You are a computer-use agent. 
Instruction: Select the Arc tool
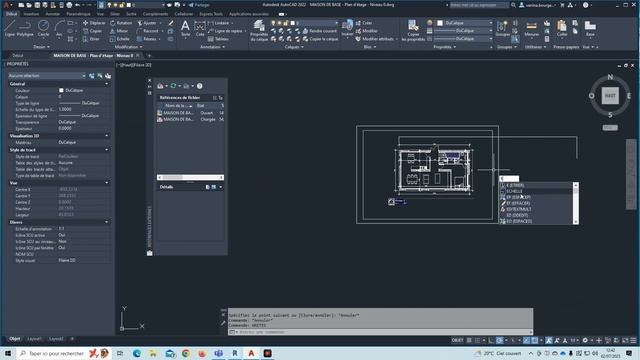click(59, 29)
